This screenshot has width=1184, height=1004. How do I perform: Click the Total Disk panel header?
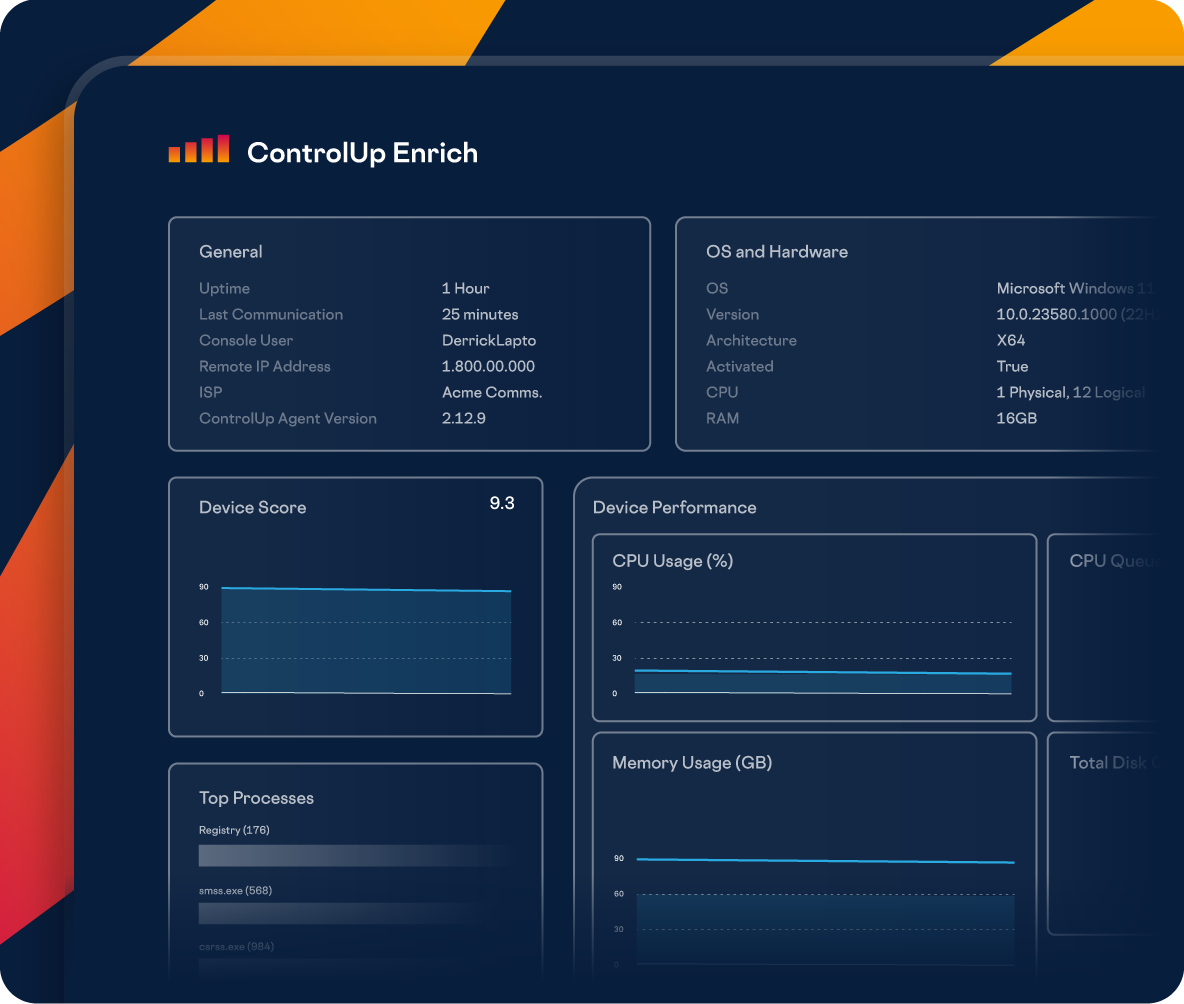(x=1112, y=763)
